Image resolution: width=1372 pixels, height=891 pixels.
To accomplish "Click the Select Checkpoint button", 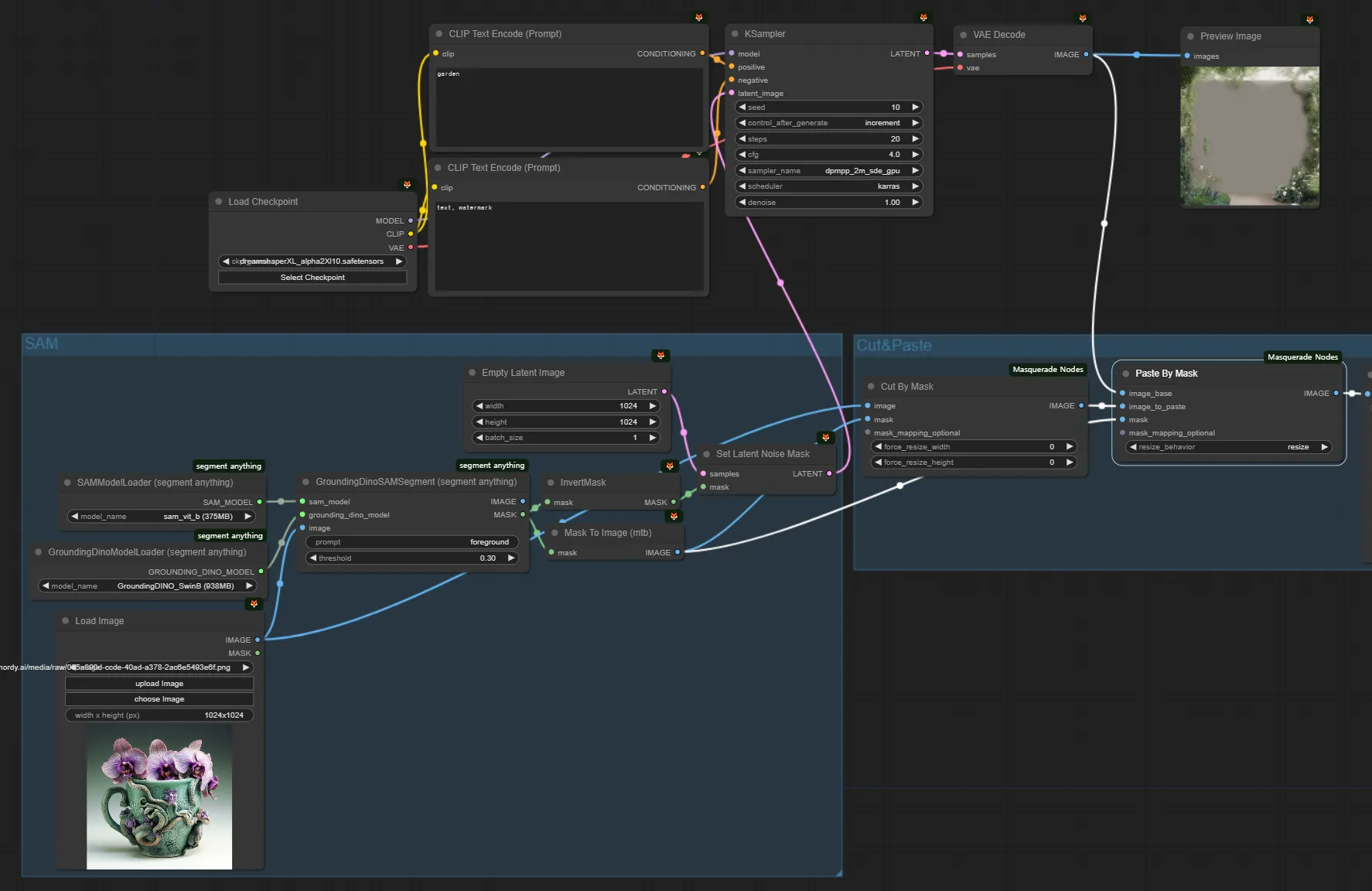I will coord(312,278).
